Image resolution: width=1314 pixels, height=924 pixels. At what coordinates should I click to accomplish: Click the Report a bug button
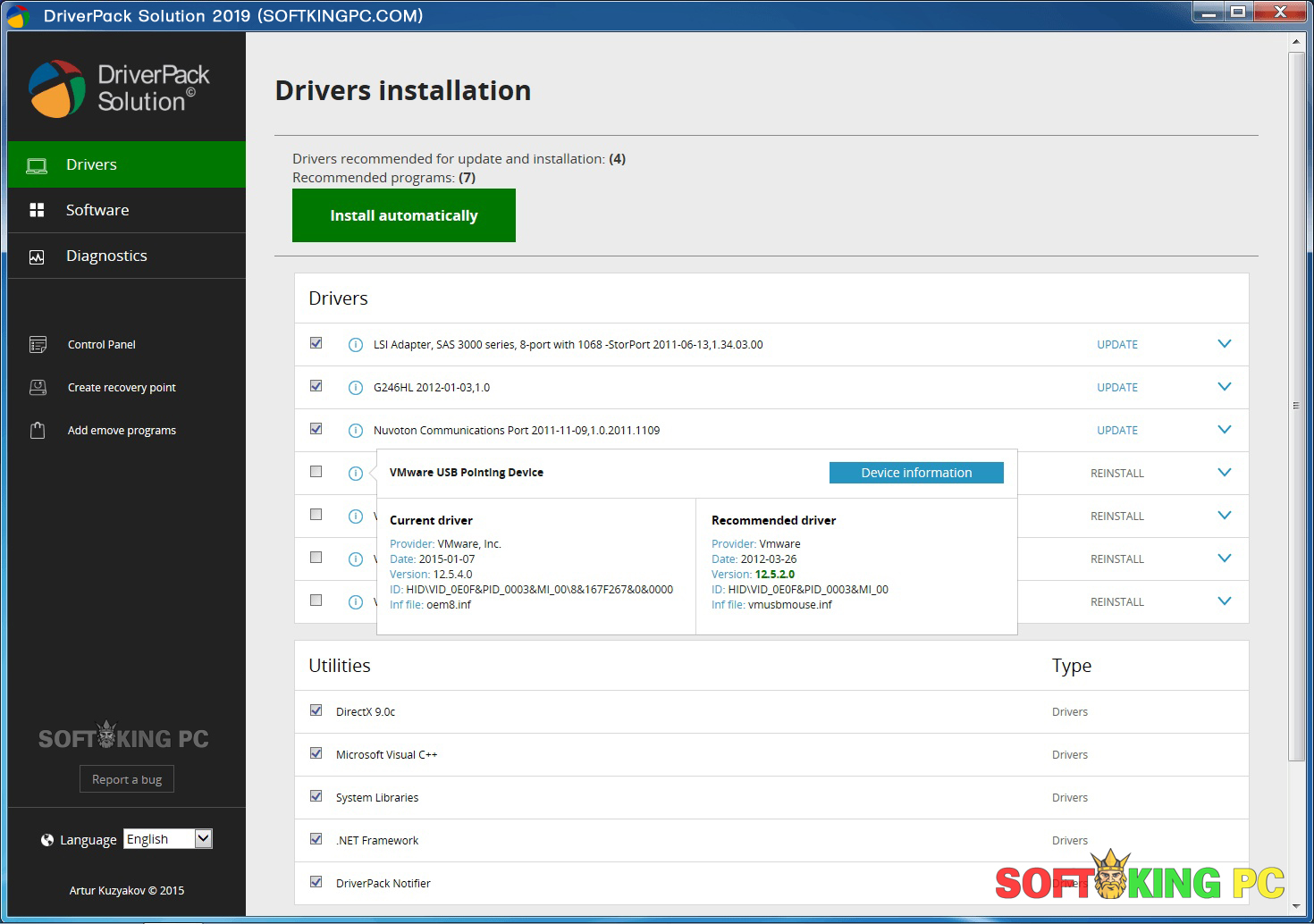click(x=127, y=779)
